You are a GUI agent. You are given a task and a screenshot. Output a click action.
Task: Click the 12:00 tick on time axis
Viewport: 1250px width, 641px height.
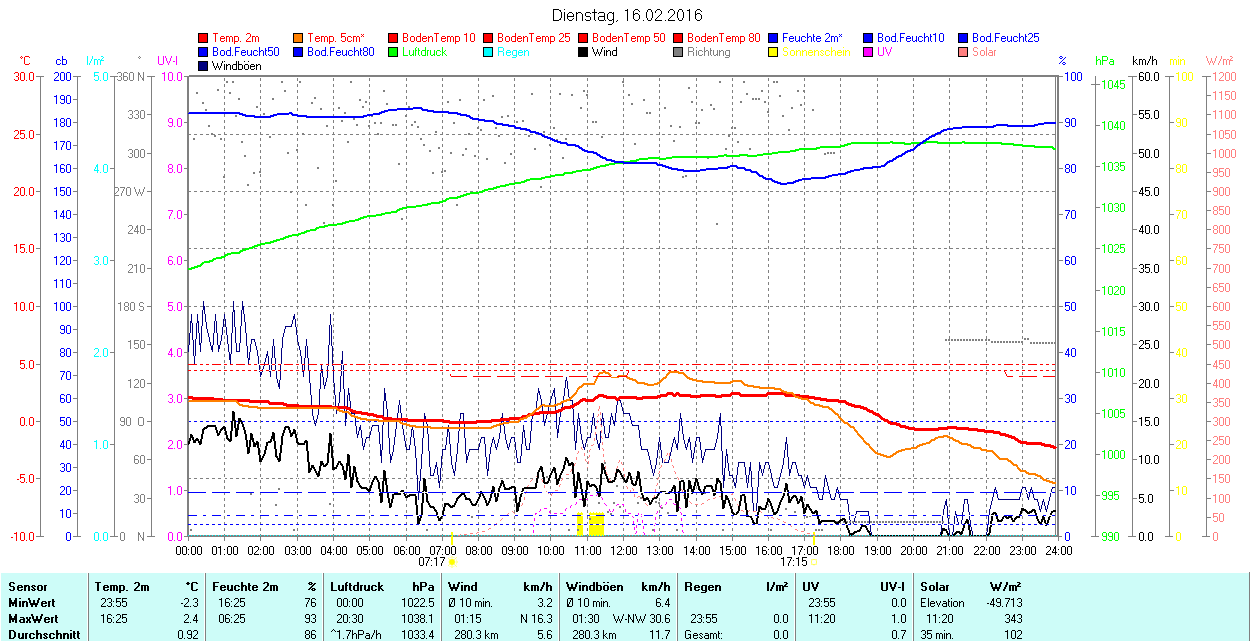point(624,550)
